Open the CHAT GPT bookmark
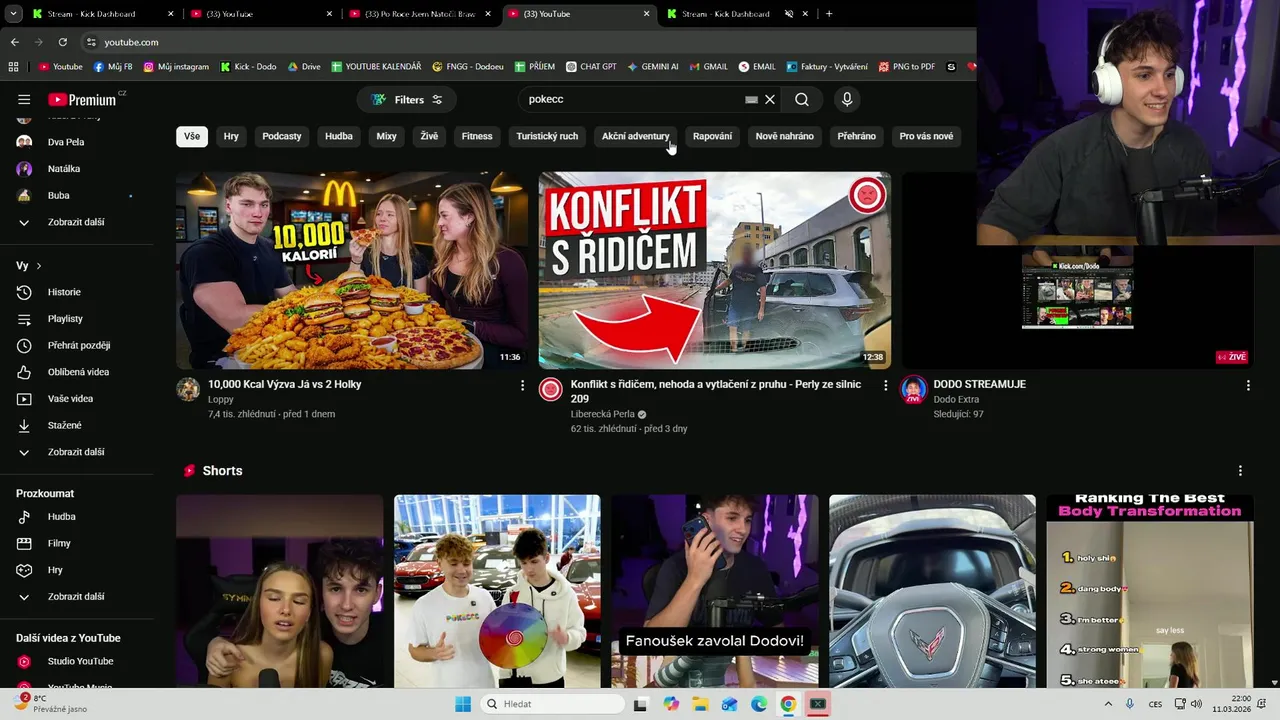The image size is (1280, 720). 591,67
